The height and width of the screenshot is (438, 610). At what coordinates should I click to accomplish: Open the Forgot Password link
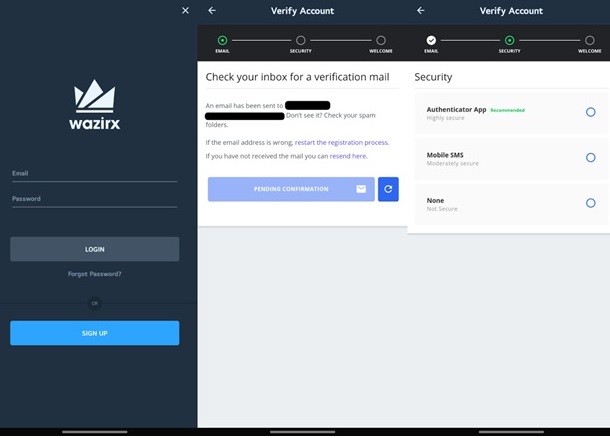(x=95, y=274)
